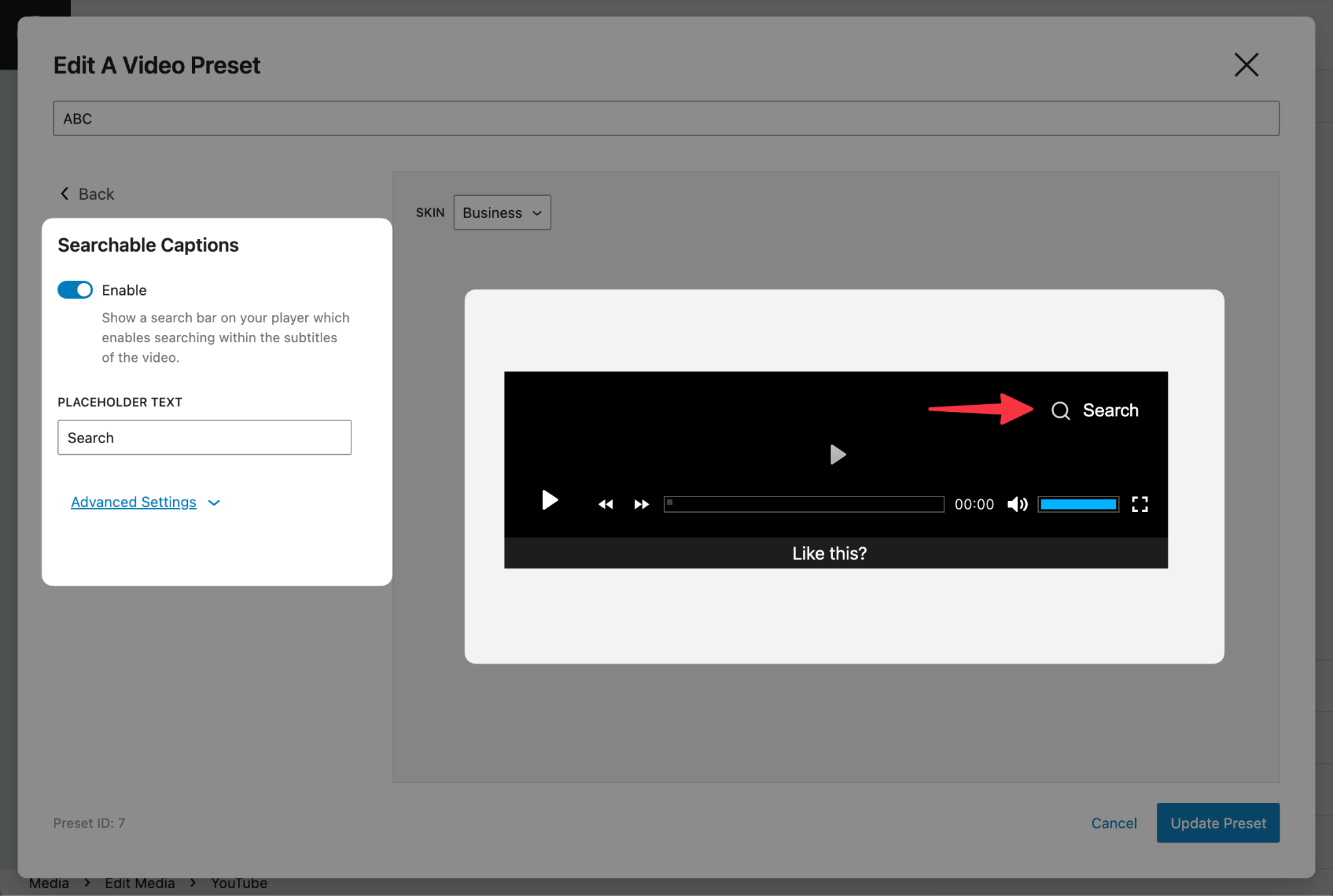Click the placeholder text input containing Search

(204, 437)
